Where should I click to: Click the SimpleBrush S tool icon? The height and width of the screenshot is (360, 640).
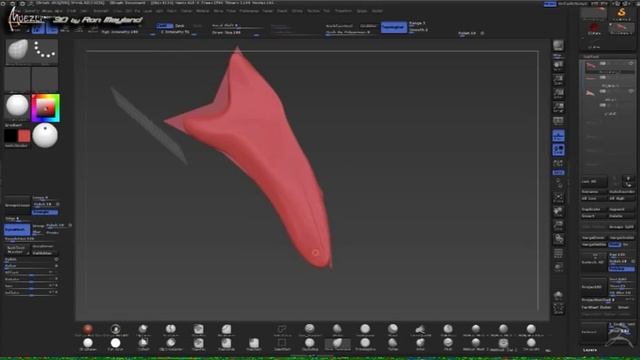click(621, 13)
